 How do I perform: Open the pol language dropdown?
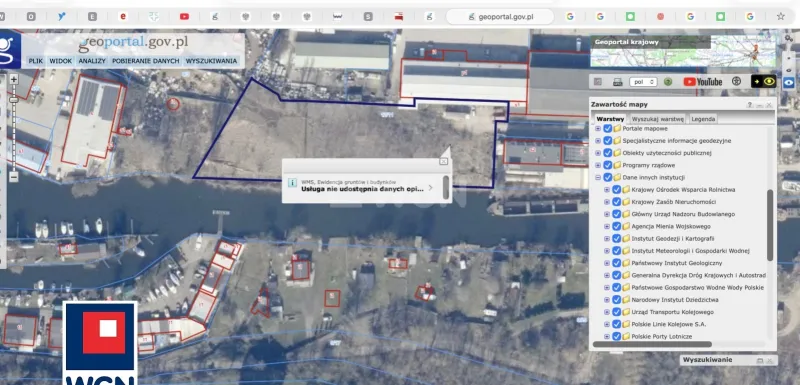643,82
